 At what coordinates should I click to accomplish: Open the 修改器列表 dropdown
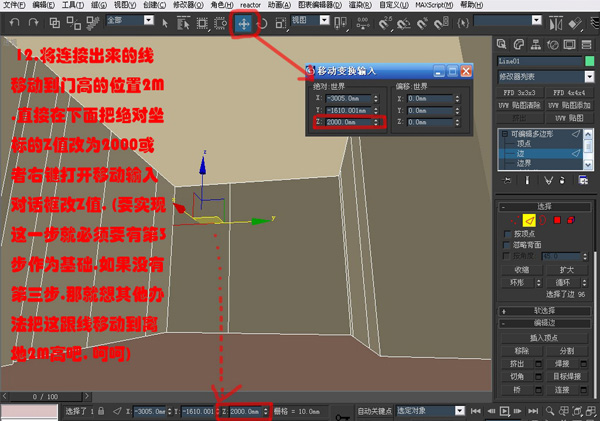[x=589, y=77]
